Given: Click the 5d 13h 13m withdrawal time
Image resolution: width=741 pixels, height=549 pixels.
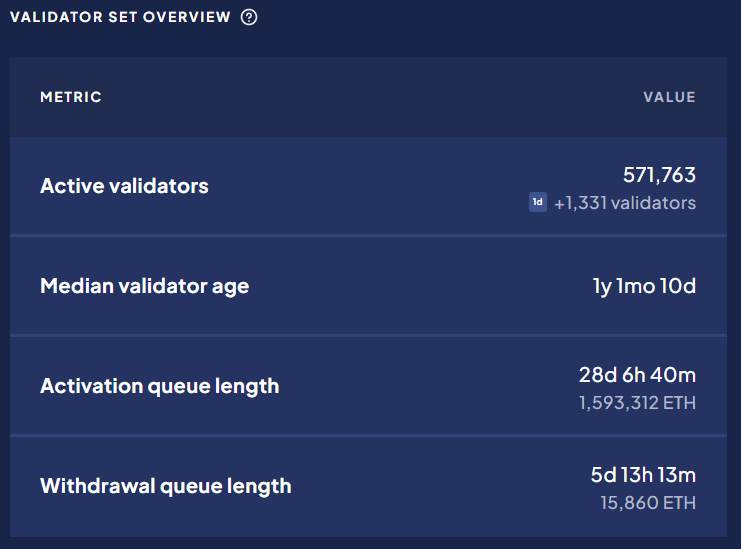Looking at the screenshot, I should click(643, 475).
